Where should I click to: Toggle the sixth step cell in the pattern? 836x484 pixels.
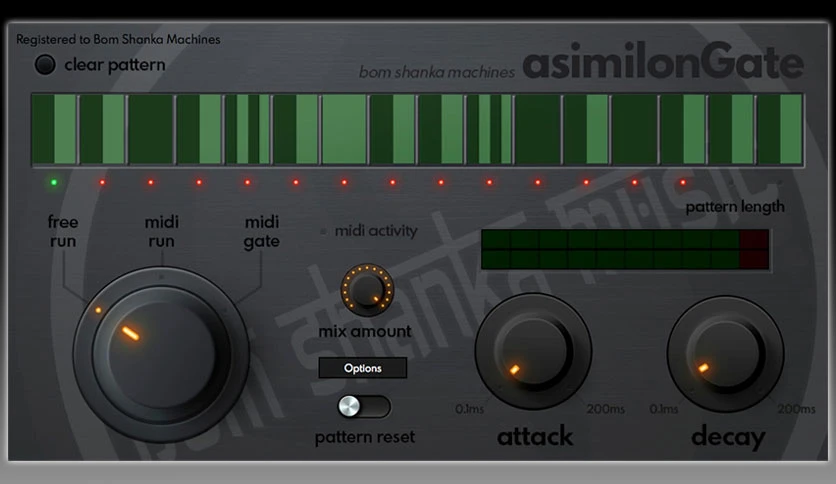coord(296,129)
